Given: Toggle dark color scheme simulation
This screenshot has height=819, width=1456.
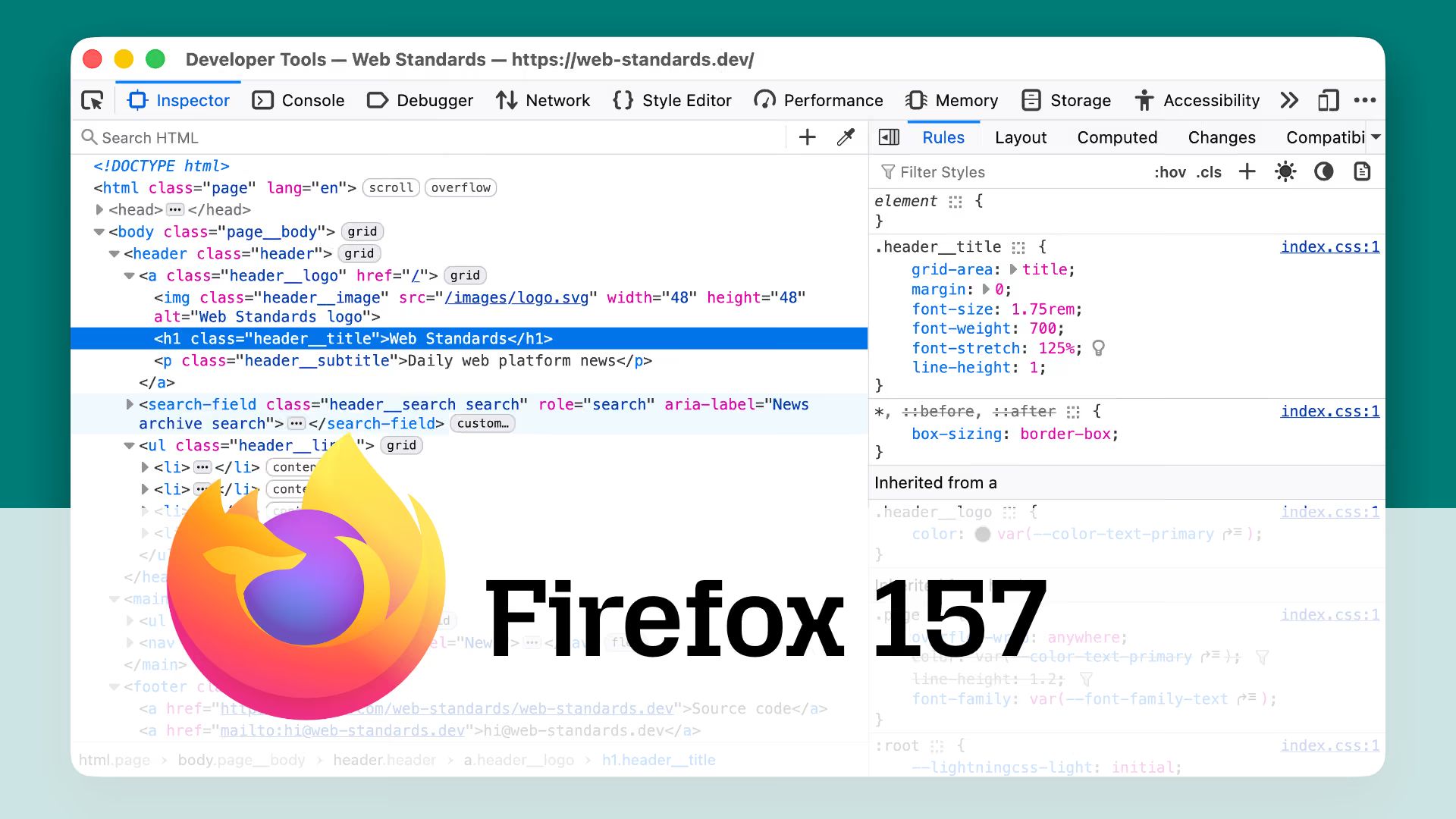Looking at the screenshot, I should (x=1324, y=172).
